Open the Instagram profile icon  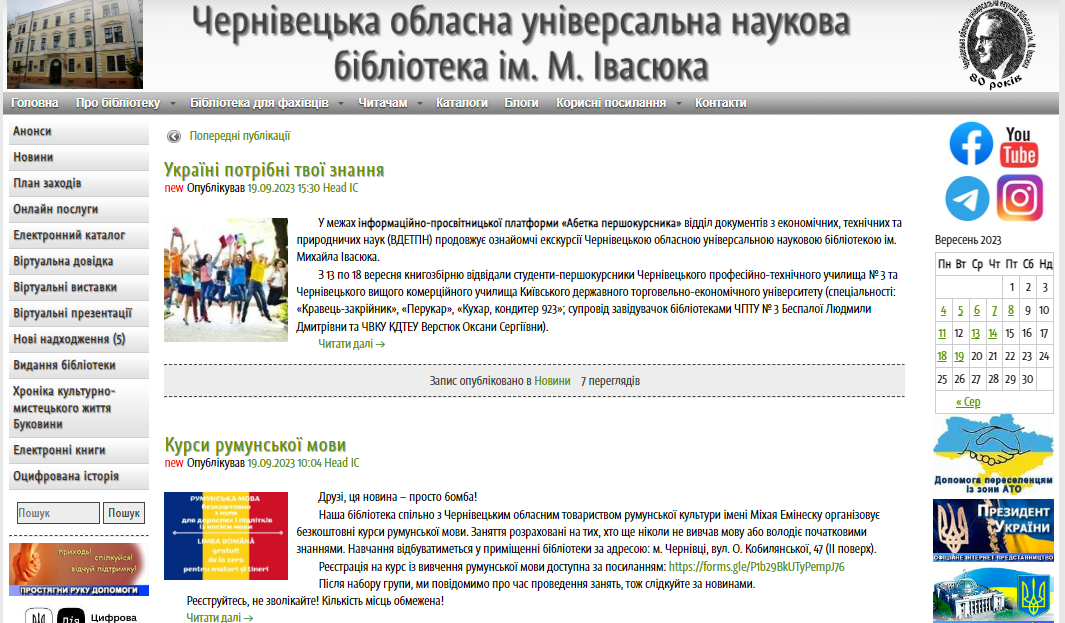[x=1019, y=198]
